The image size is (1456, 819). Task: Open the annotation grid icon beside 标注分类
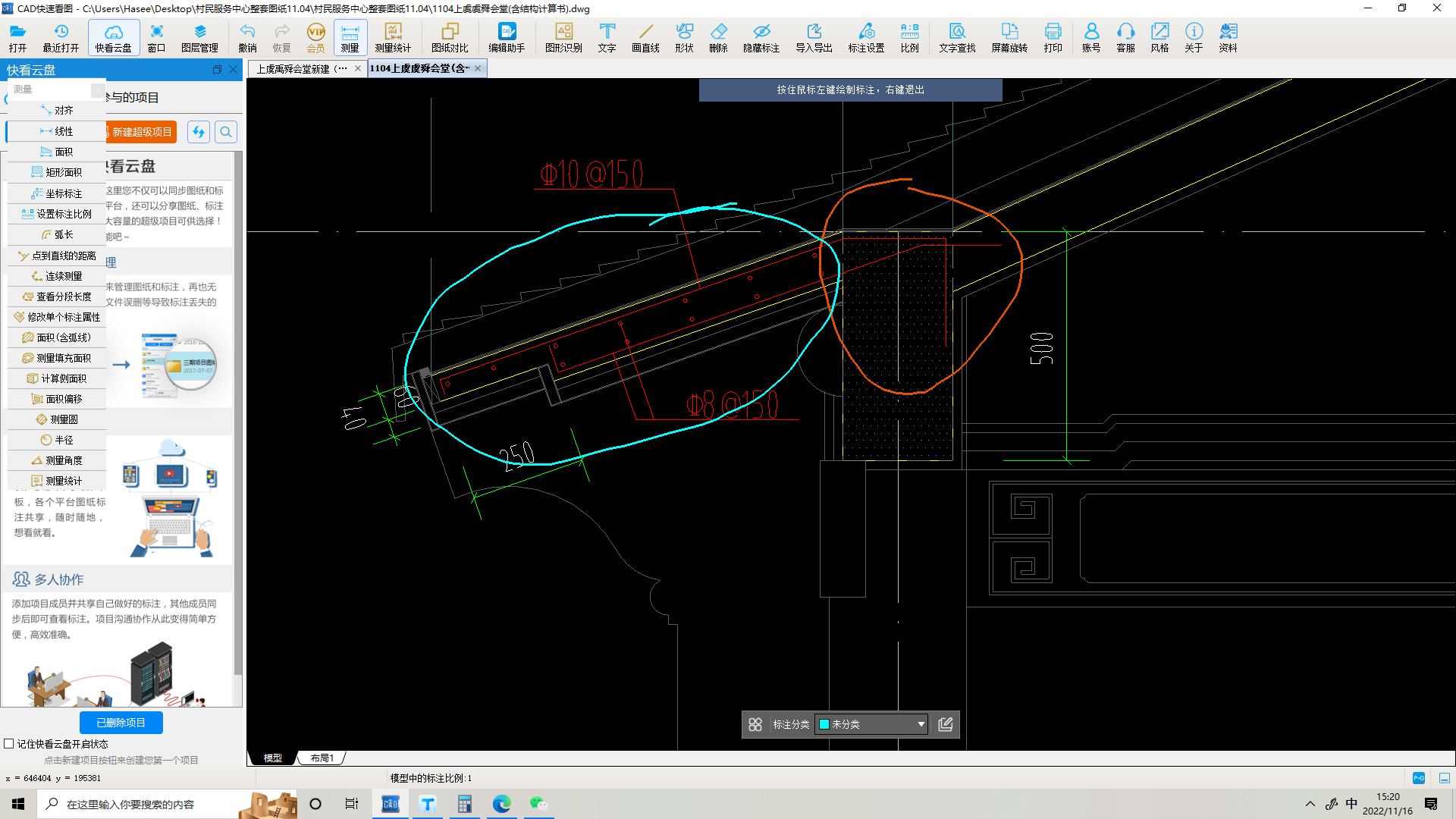755,724
